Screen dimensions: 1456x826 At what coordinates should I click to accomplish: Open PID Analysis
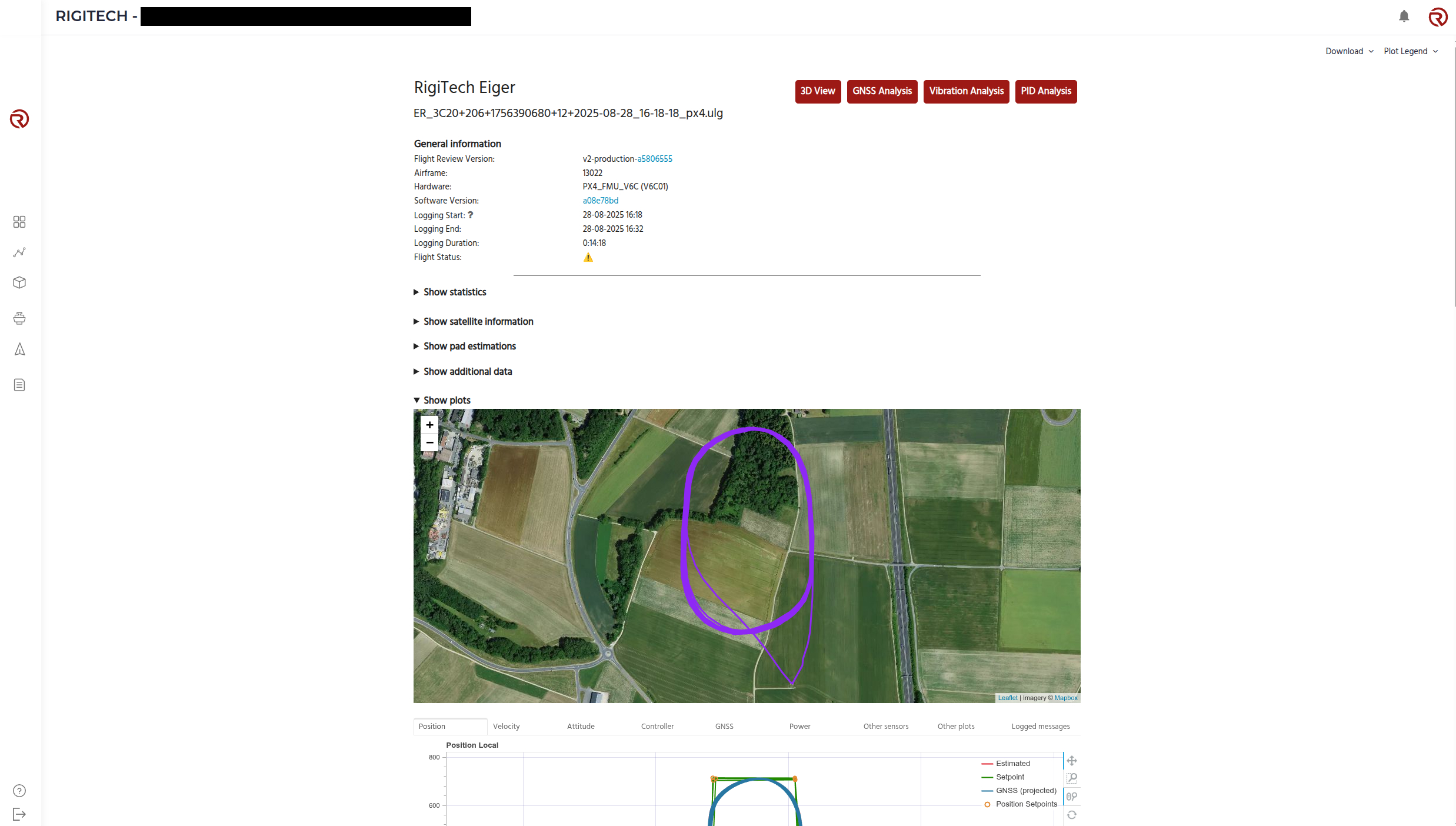coord(1046,91)
